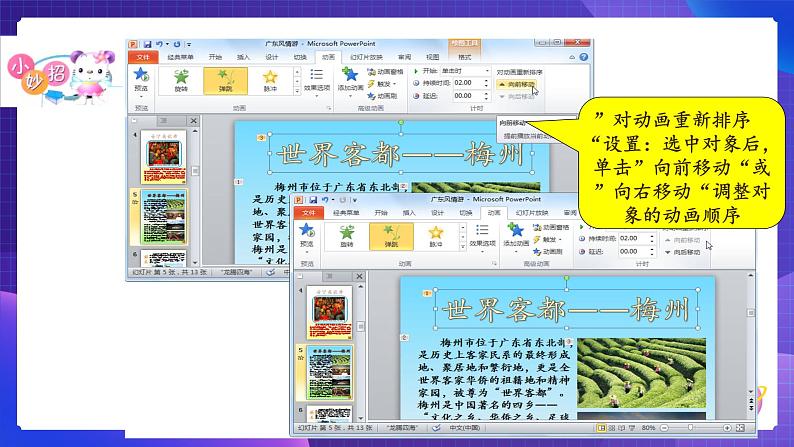Open the 开始 start timing dropdown in the upper window
Screen dimensions: 794x447
[x=465, y=71]
